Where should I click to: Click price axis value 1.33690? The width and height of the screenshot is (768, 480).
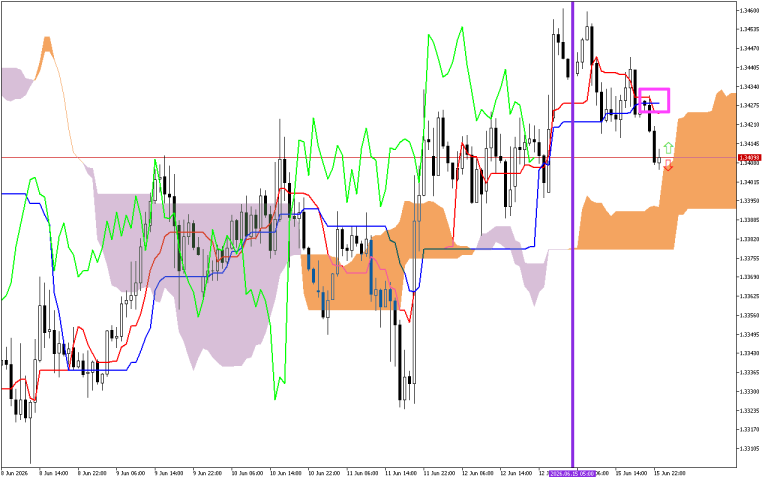750,277
